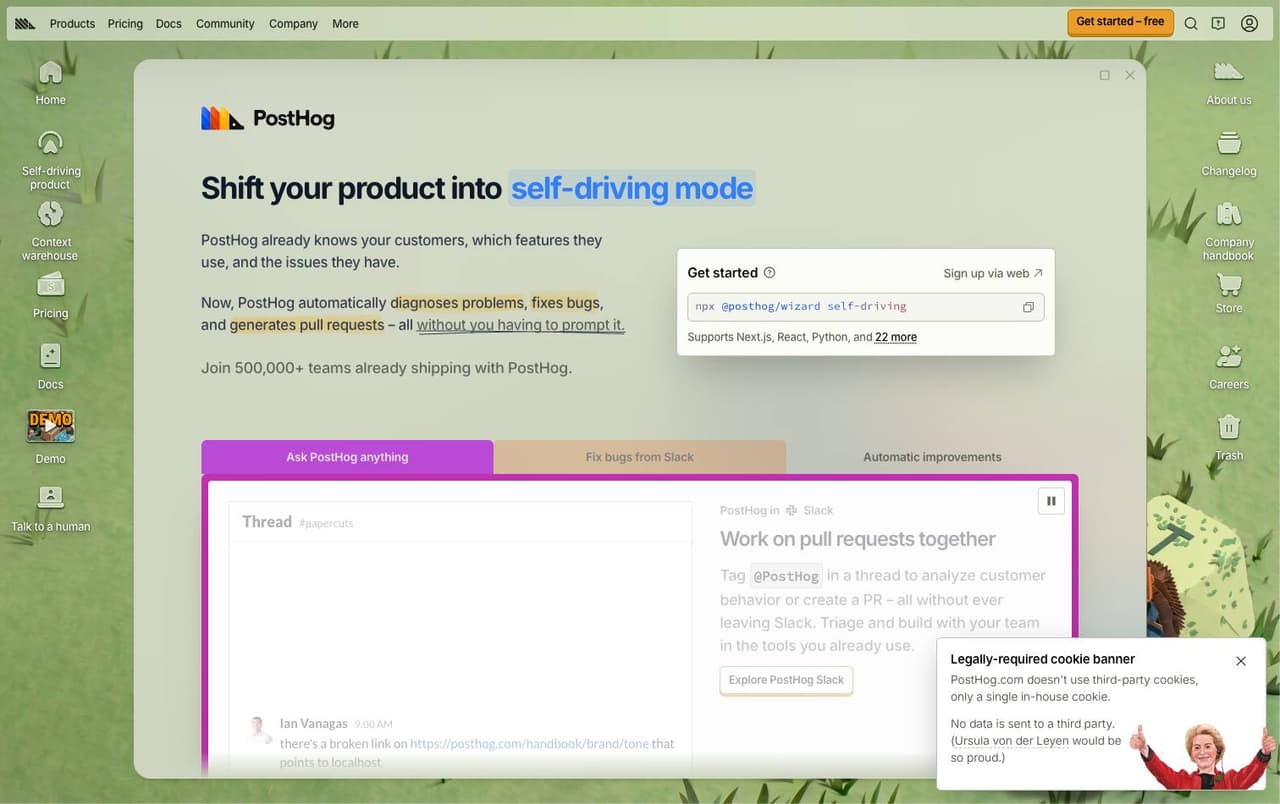The width and height of the screenshot is (1280, 804).
Task: Open the Company menu
Action: 293,24
